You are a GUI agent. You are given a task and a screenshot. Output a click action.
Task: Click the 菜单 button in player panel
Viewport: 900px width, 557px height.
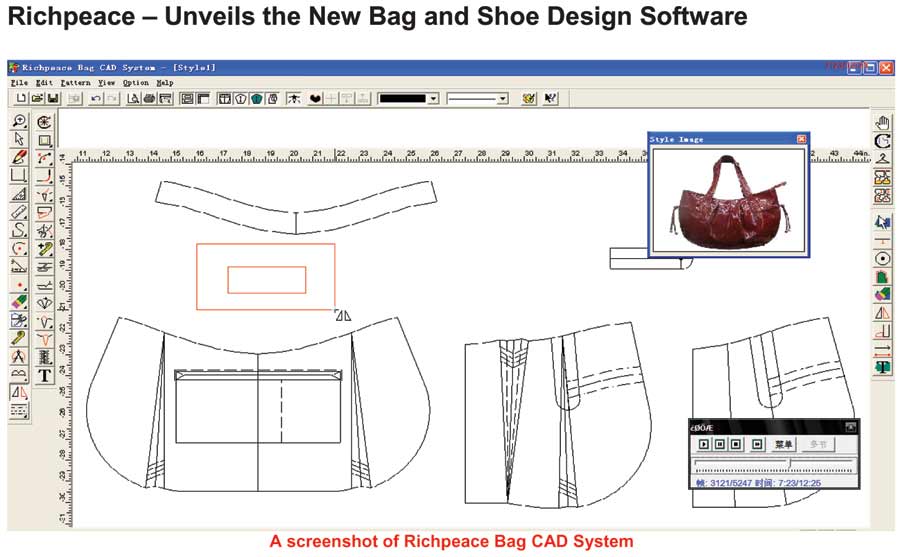(x=783, y=444)
